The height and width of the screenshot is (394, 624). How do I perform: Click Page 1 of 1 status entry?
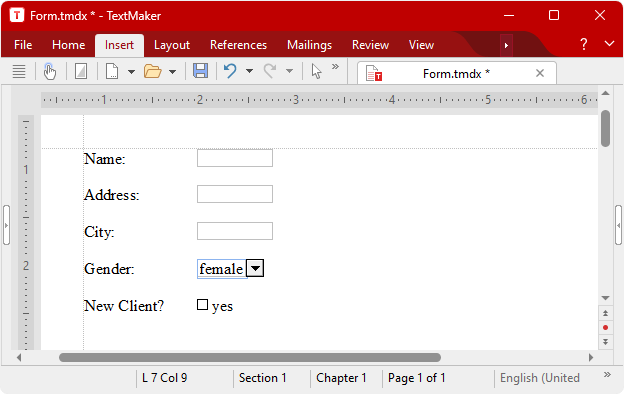[417, 378]
